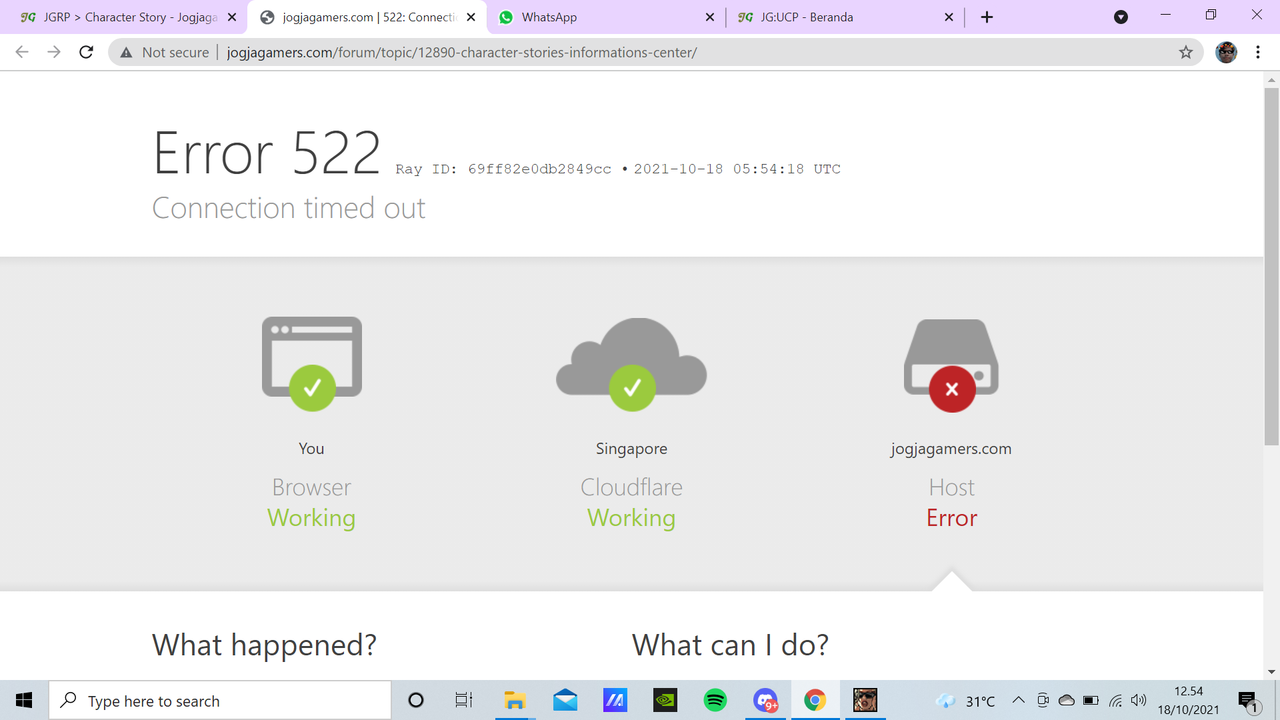Close the WhatsApp tab
The height and width of the screenshot is (720, 1280).
click(710, 17)
